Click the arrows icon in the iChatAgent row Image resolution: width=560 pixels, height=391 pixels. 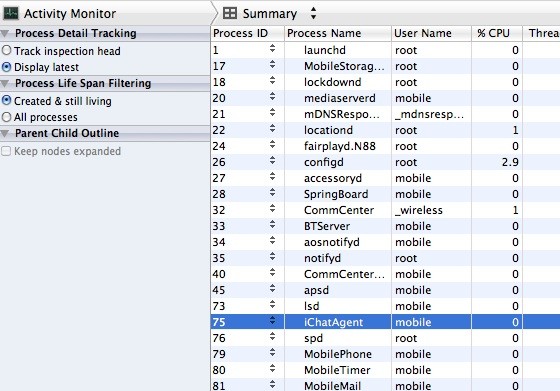tap(272, 321)
